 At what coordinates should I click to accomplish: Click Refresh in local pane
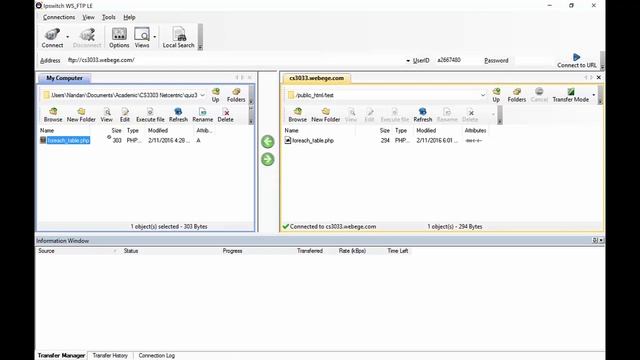coord(178,115)
